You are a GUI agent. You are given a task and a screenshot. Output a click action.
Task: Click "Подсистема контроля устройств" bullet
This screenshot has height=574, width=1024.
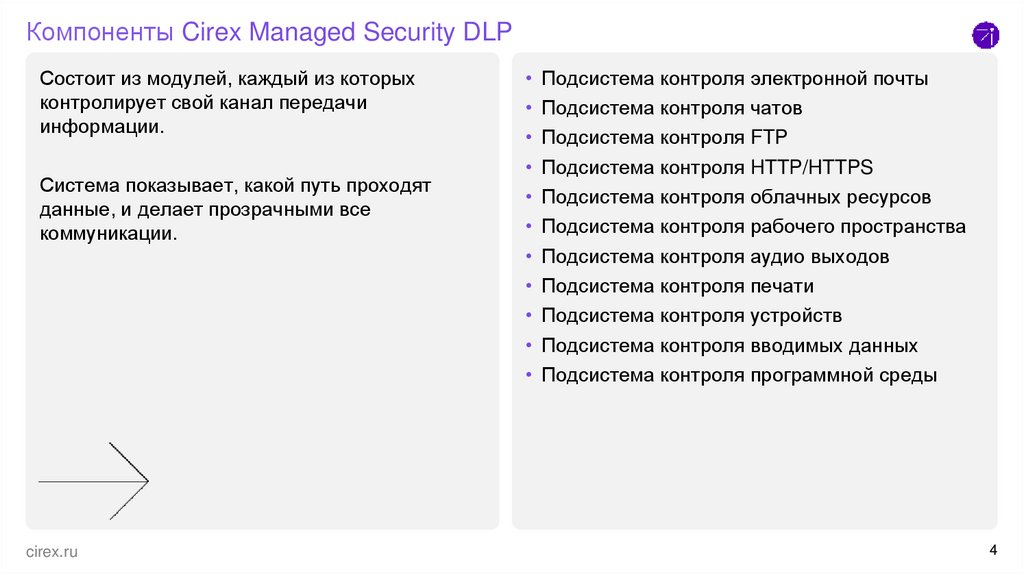tap(691, 316)
